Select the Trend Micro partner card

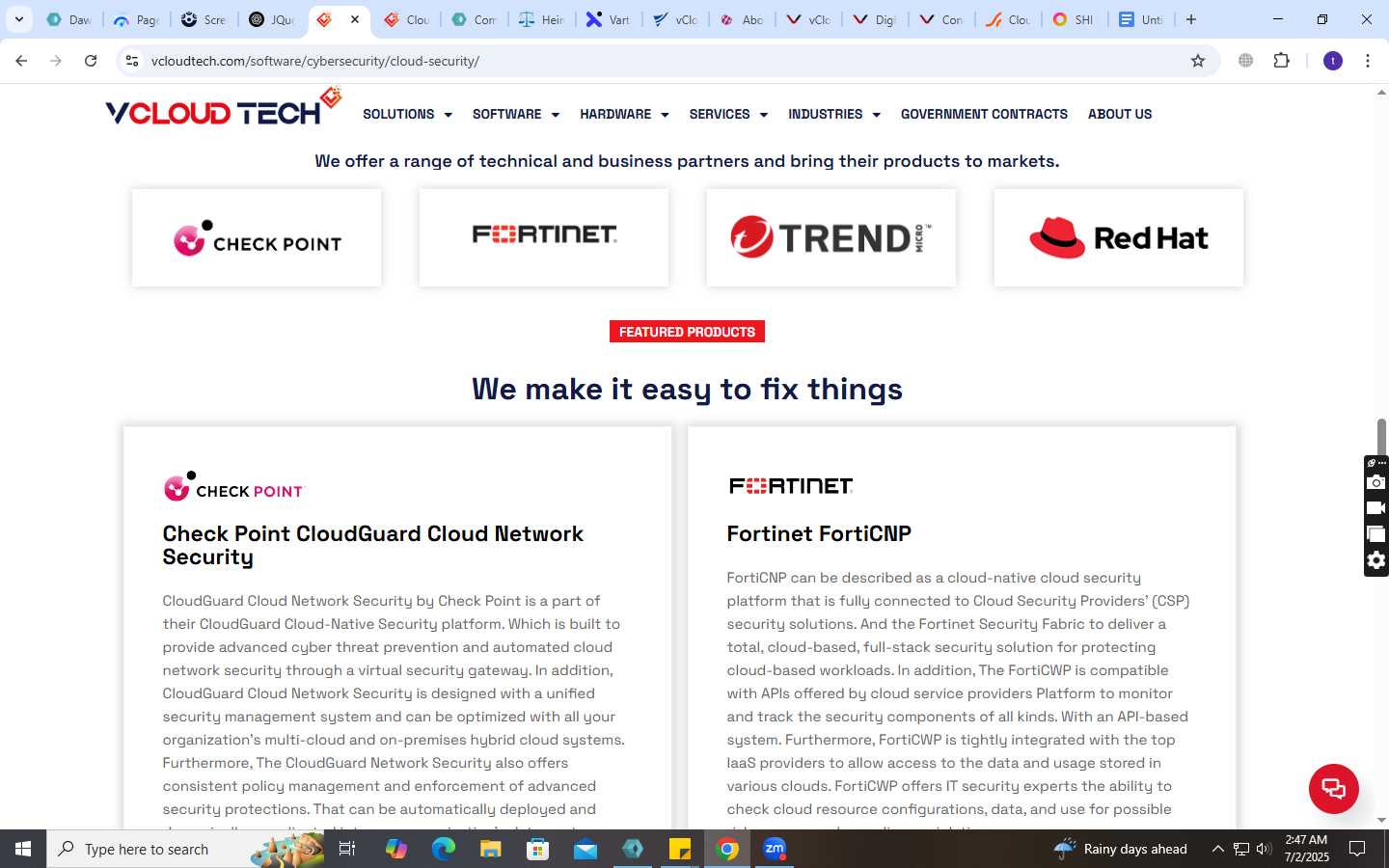coord(831,237)
